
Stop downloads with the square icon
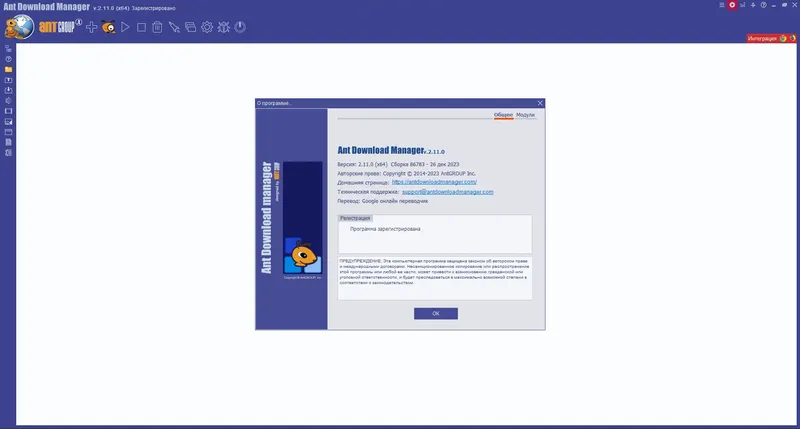(141, 27)
